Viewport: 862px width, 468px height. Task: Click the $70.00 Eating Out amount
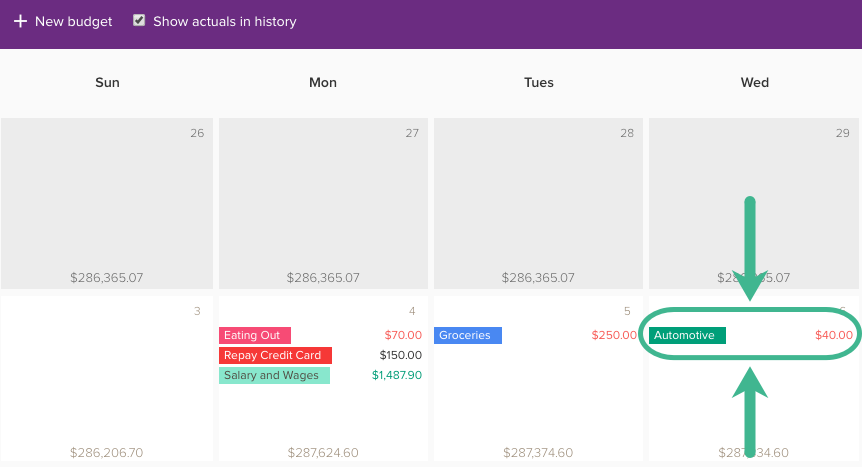[x=403, y=335]
